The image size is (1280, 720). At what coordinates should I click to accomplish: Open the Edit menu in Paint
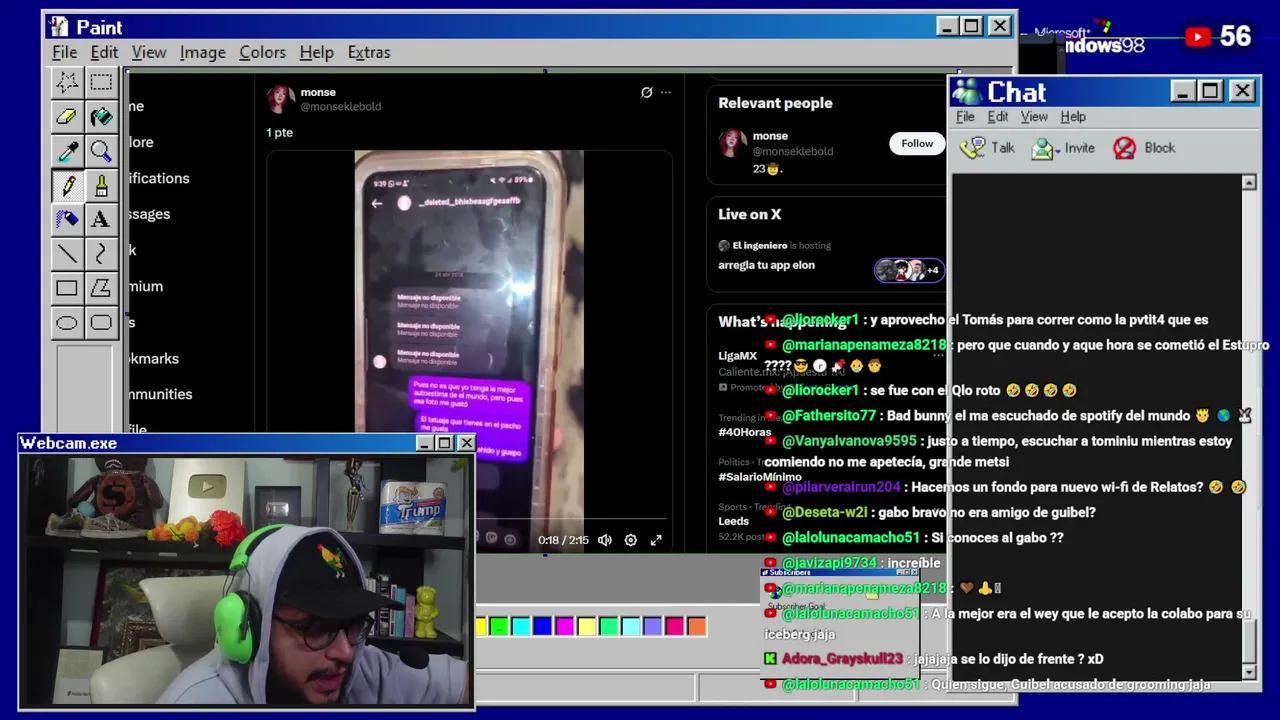pos(104,52)
